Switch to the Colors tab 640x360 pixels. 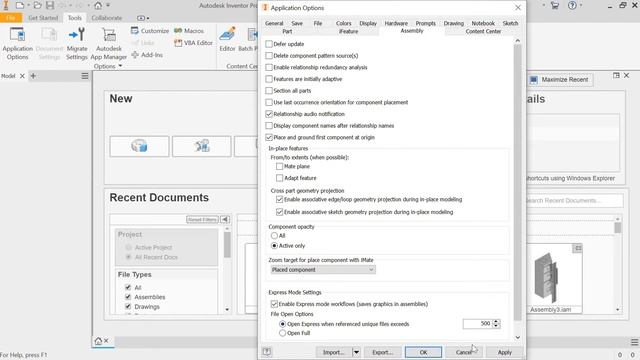point(344,23)
